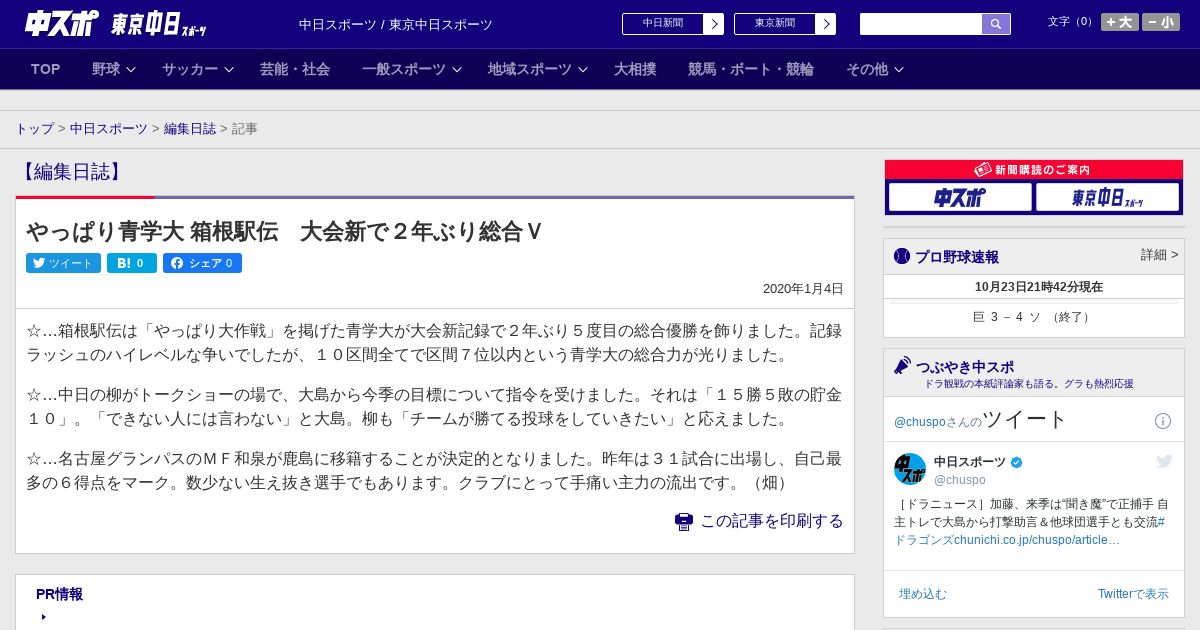This screenshot has height=630, width=1200.
Task: Click the Twitter bird icon in tweet
Action: point(1164,461)
